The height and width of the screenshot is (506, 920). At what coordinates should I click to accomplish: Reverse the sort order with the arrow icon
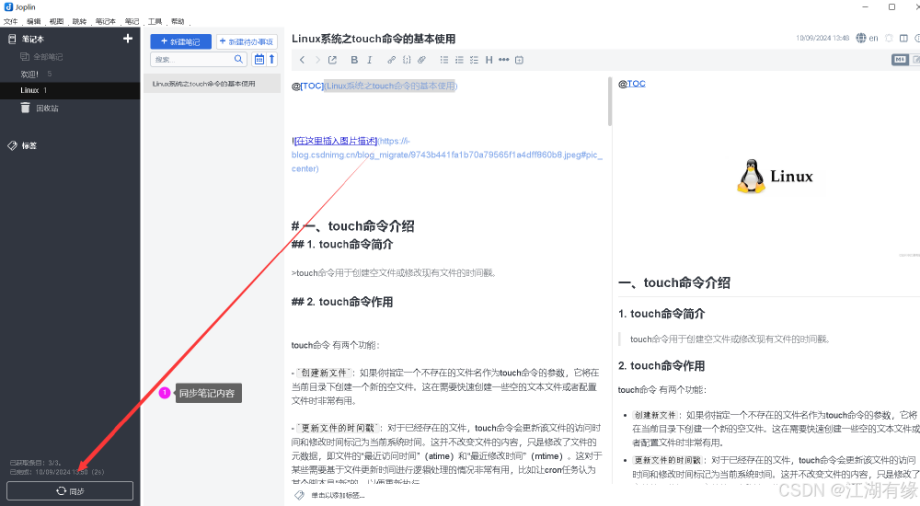pos(272,59)
